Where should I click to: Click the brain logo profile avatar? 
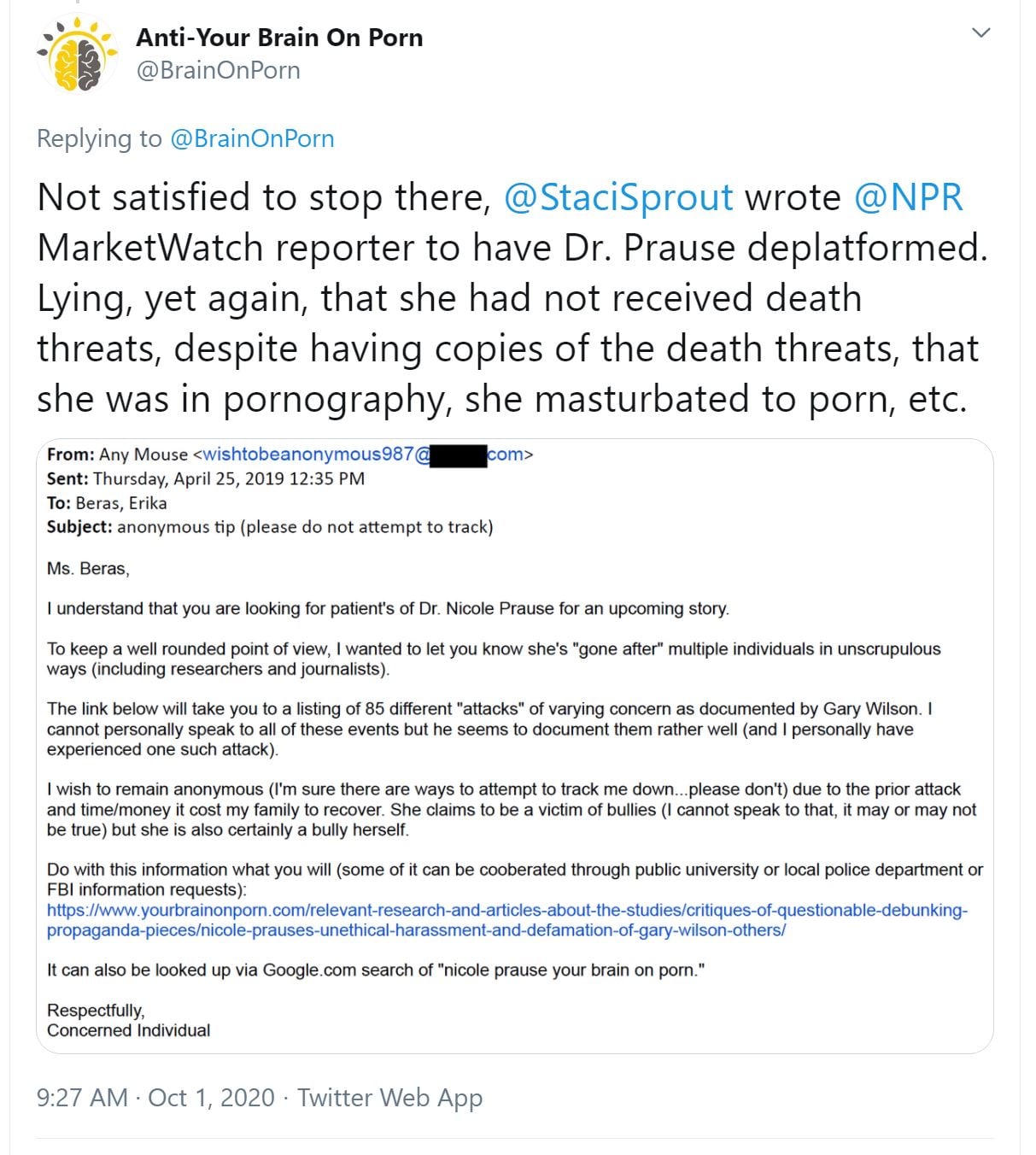click(77, 54)
